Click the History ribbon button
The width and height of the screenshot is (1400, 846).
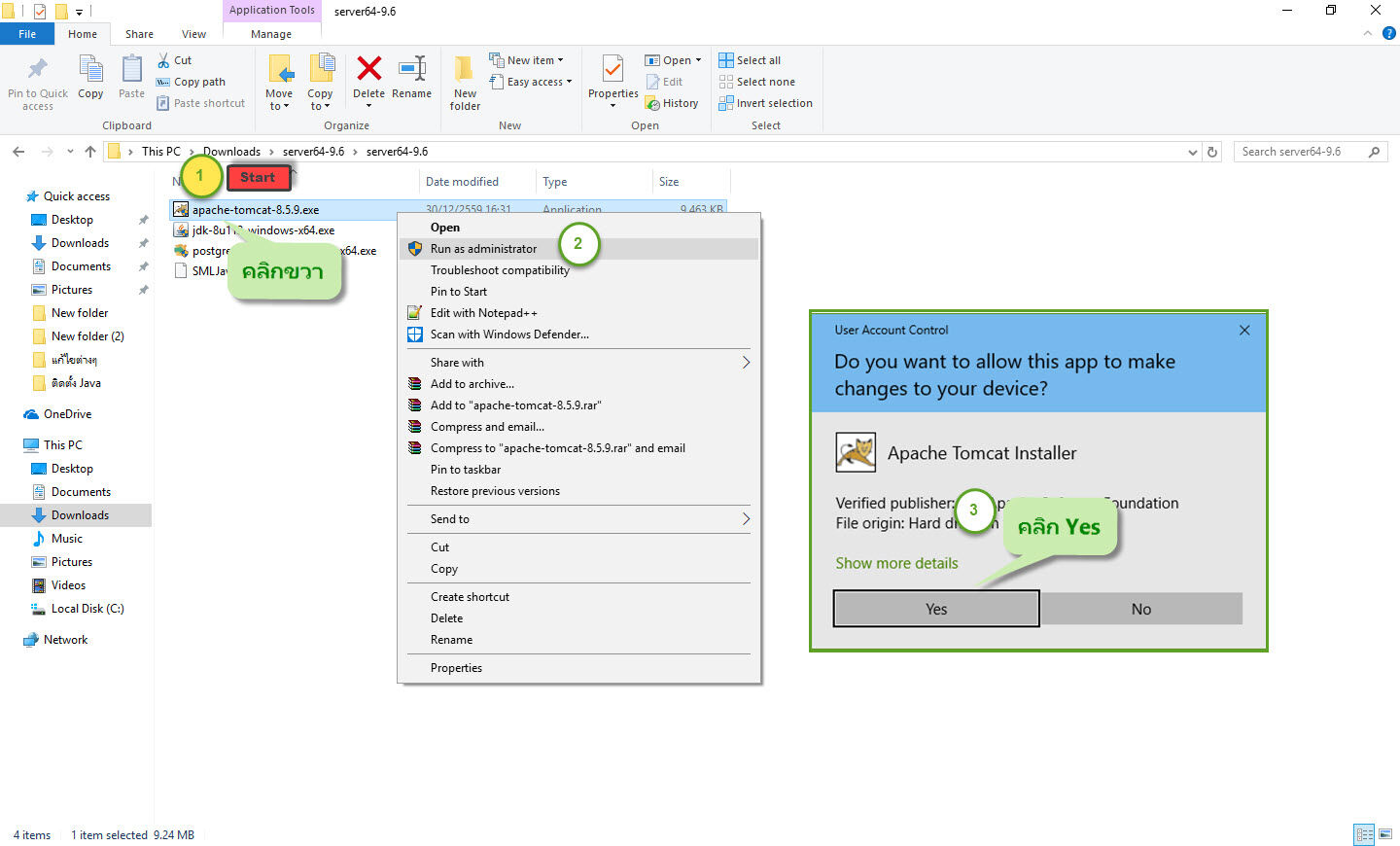[x=672, y=103]
